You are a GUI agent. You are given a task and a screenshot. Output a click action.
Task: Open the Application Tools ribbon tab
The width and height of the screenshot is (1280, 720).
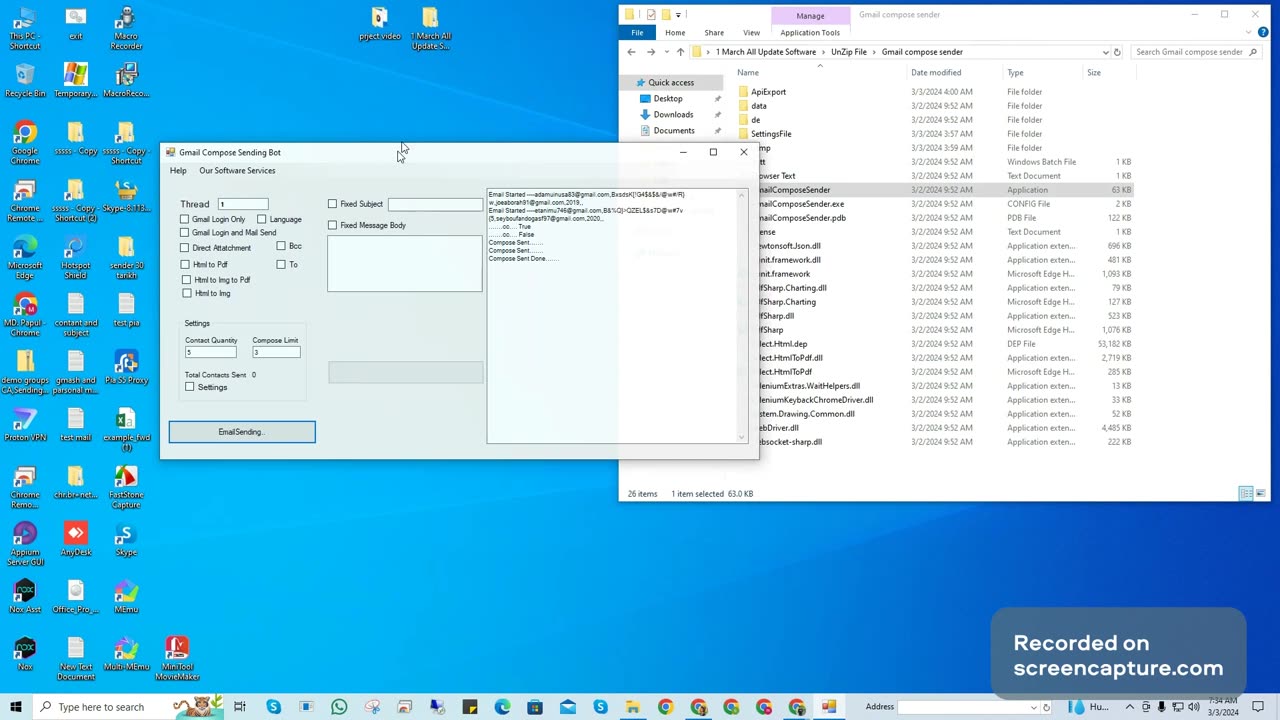point(810,33)
